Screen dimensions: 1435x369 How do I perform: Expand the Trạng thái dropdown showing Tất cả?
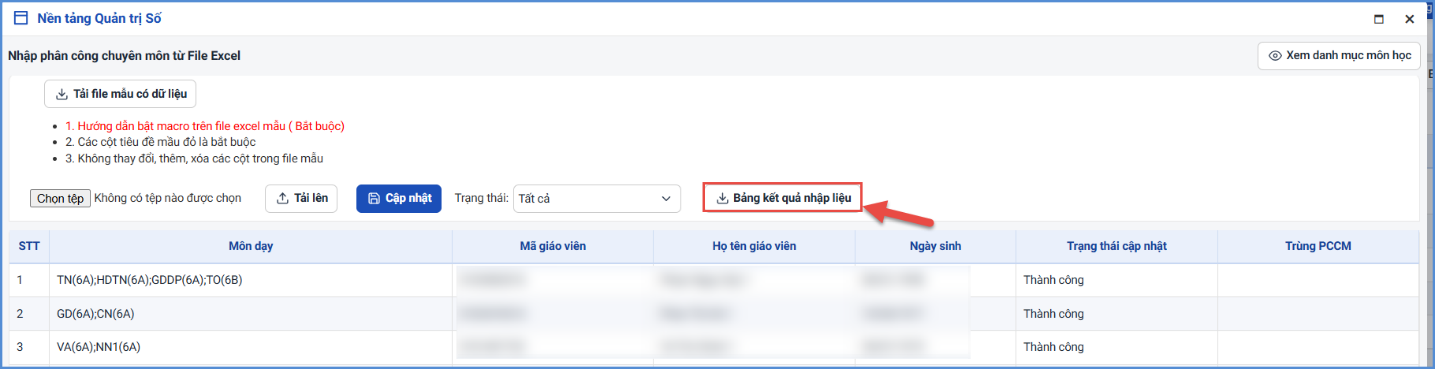coord(597,198)
